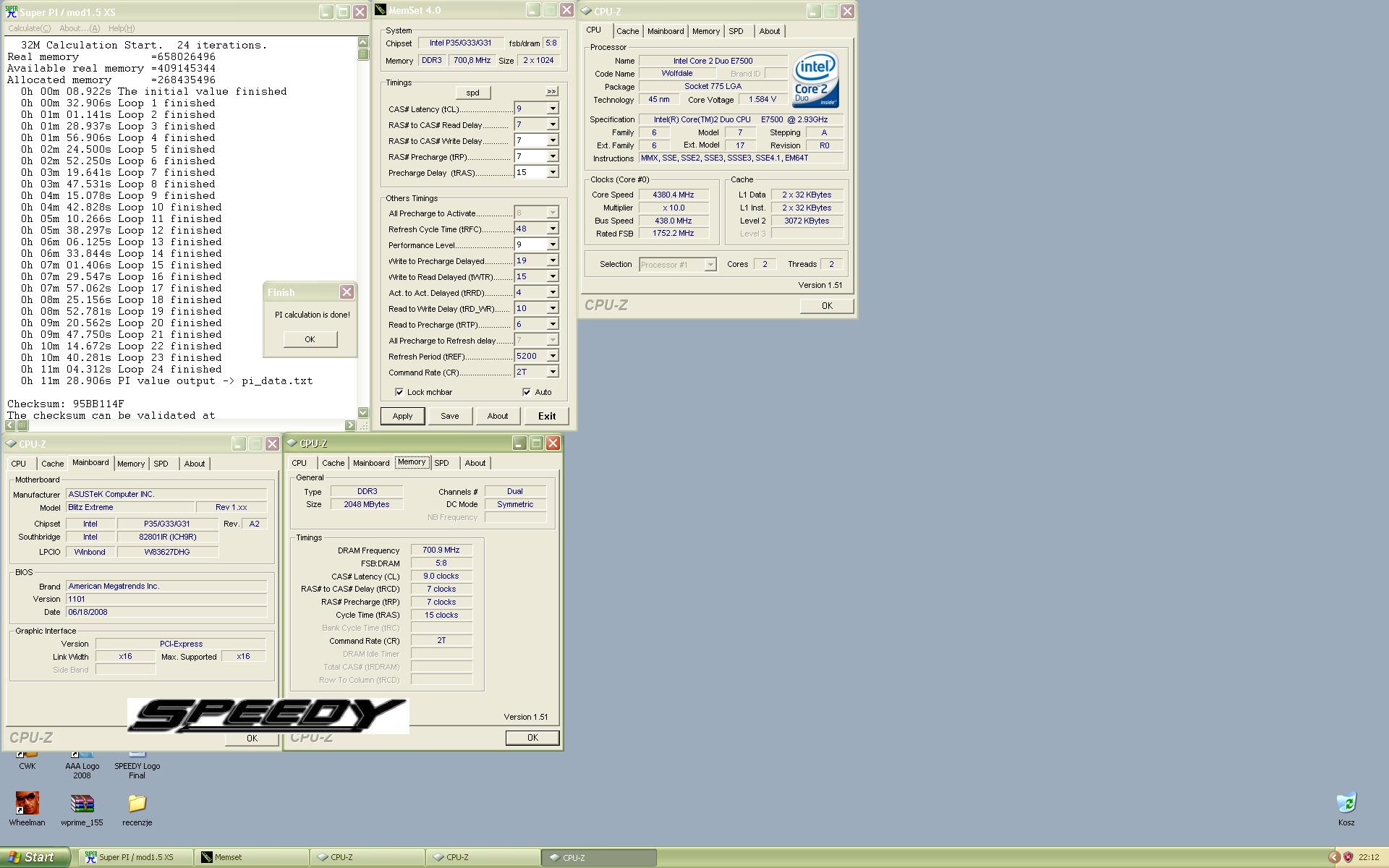Screen dimensions: 1389x868
Task: Close the Super PI window
Action: pyautogui.click(x=360, y=12)
